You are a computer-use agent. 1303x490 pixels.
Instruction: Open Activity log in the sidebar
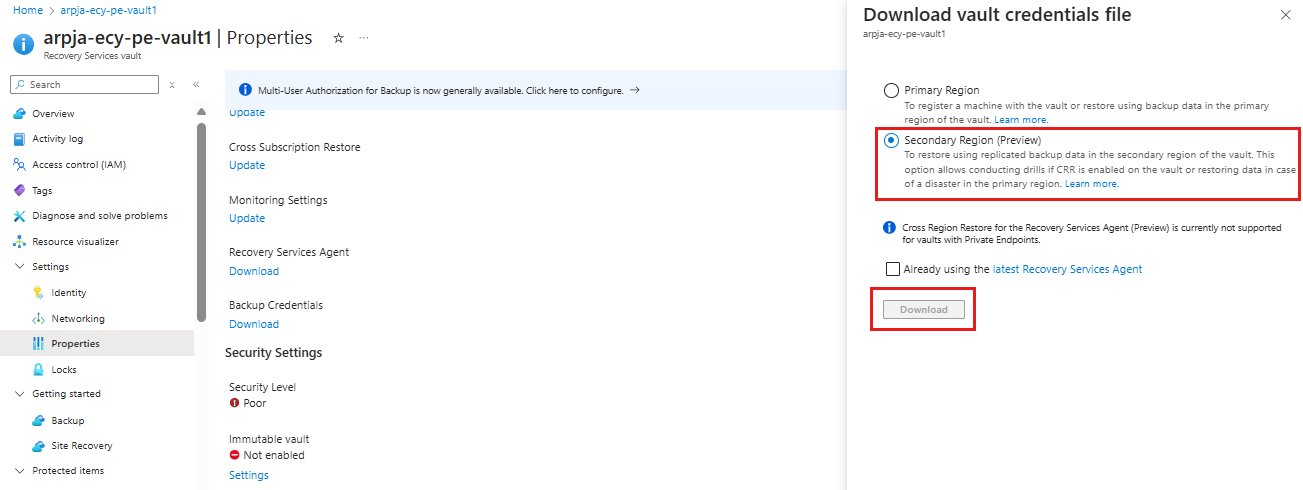[58, 139]
